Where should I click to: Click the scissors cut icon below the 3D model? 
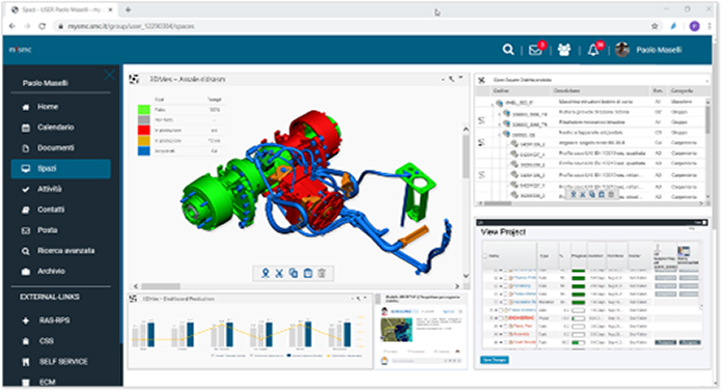(x=279, y=273)
